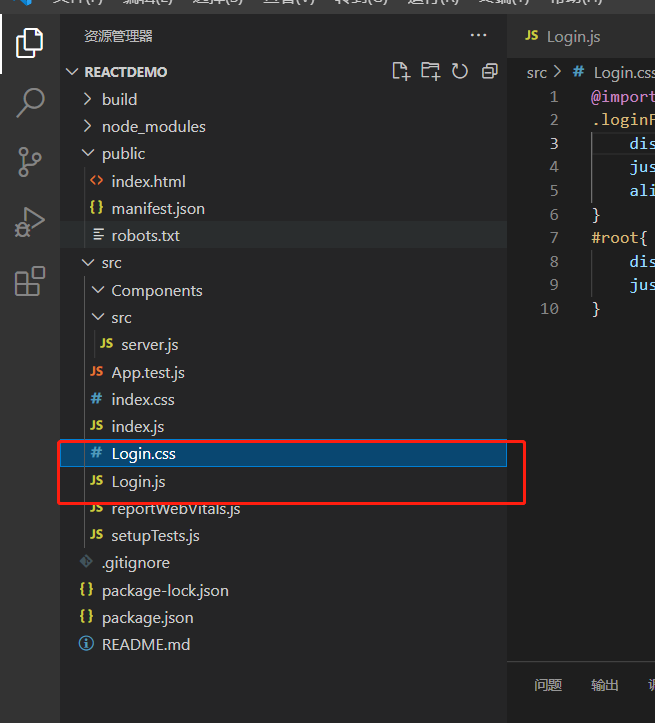Click line number 7 in editor gutter
This screenshot has width=655, height=723.
point(554,237)
